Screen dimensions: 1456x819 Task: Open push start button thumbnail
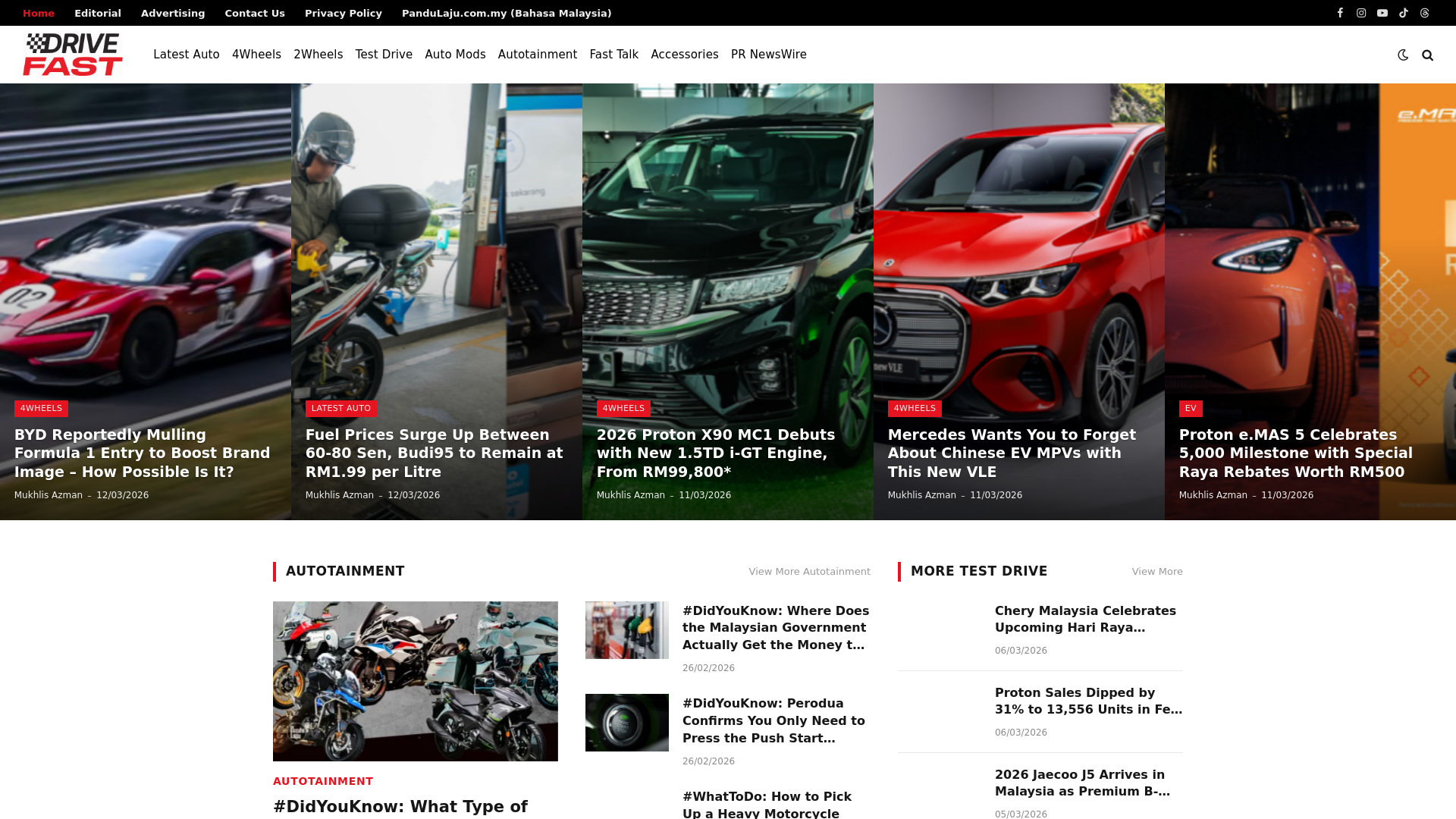[x=627, y=723]
